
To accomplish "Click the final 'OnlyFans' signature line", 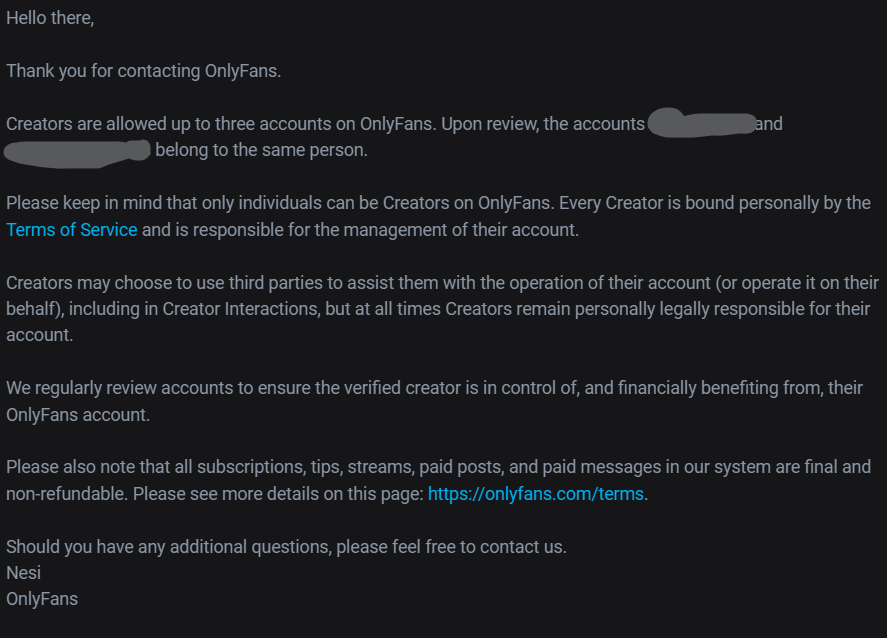I will click(42, 599).
